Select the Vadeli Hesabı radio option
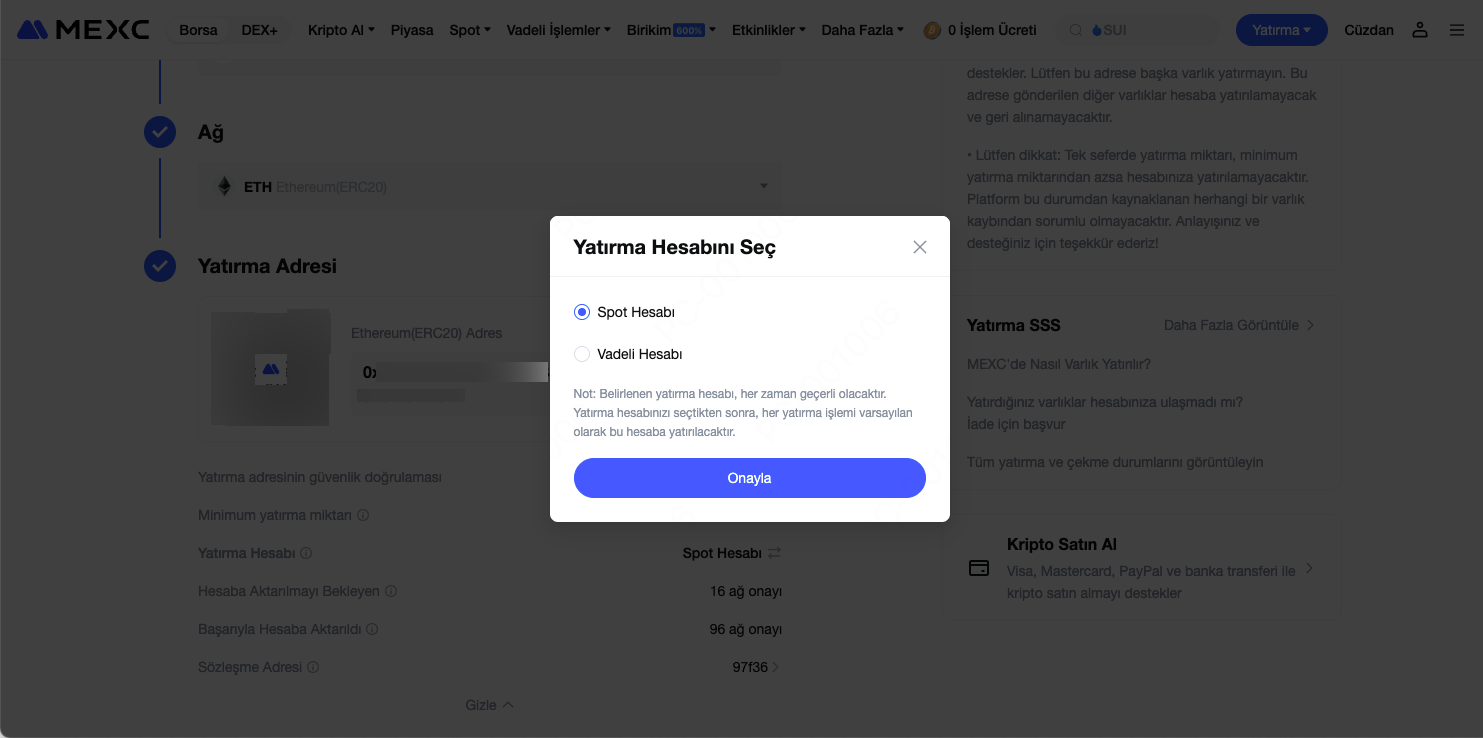1483x738 pixels. click(582, 354)
